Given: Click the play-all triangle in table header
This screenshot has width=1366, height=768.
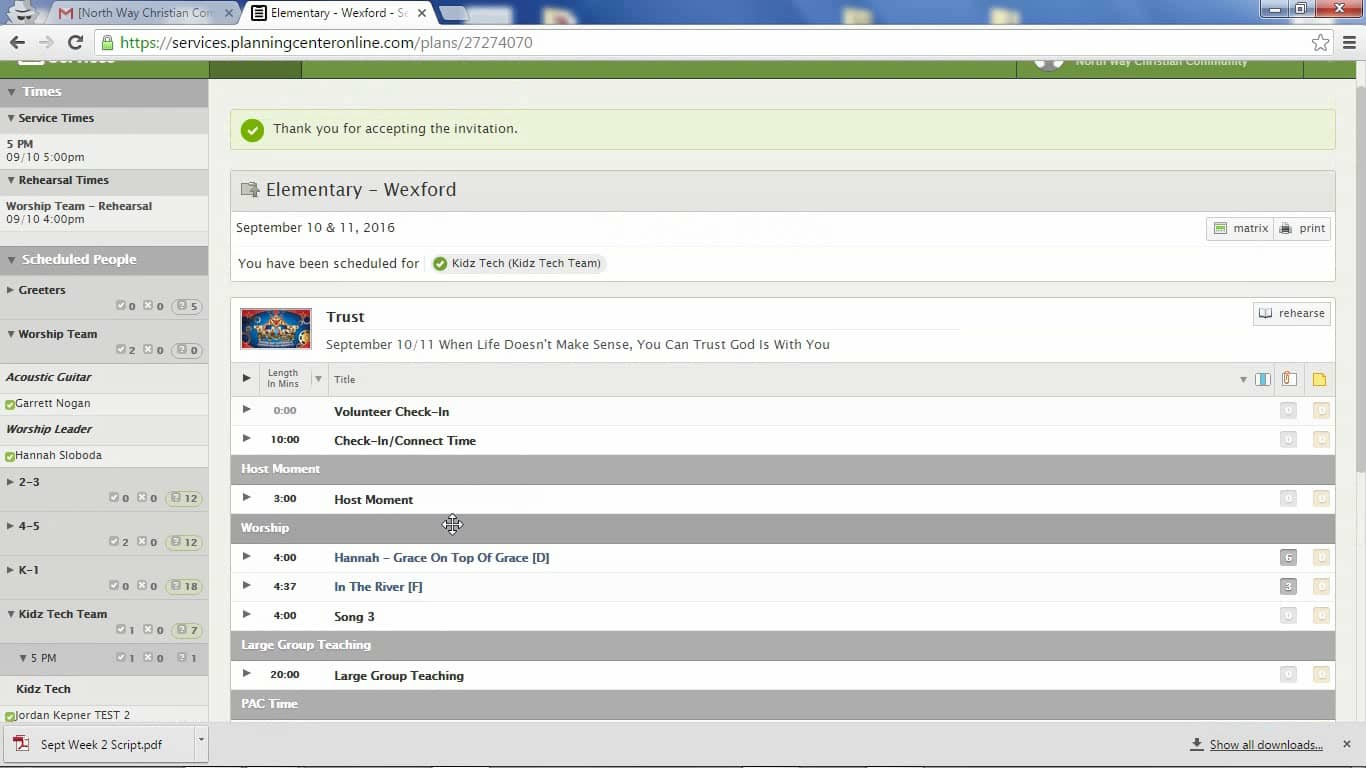Looking at the screenshot, I should click(x=246, y=378).
